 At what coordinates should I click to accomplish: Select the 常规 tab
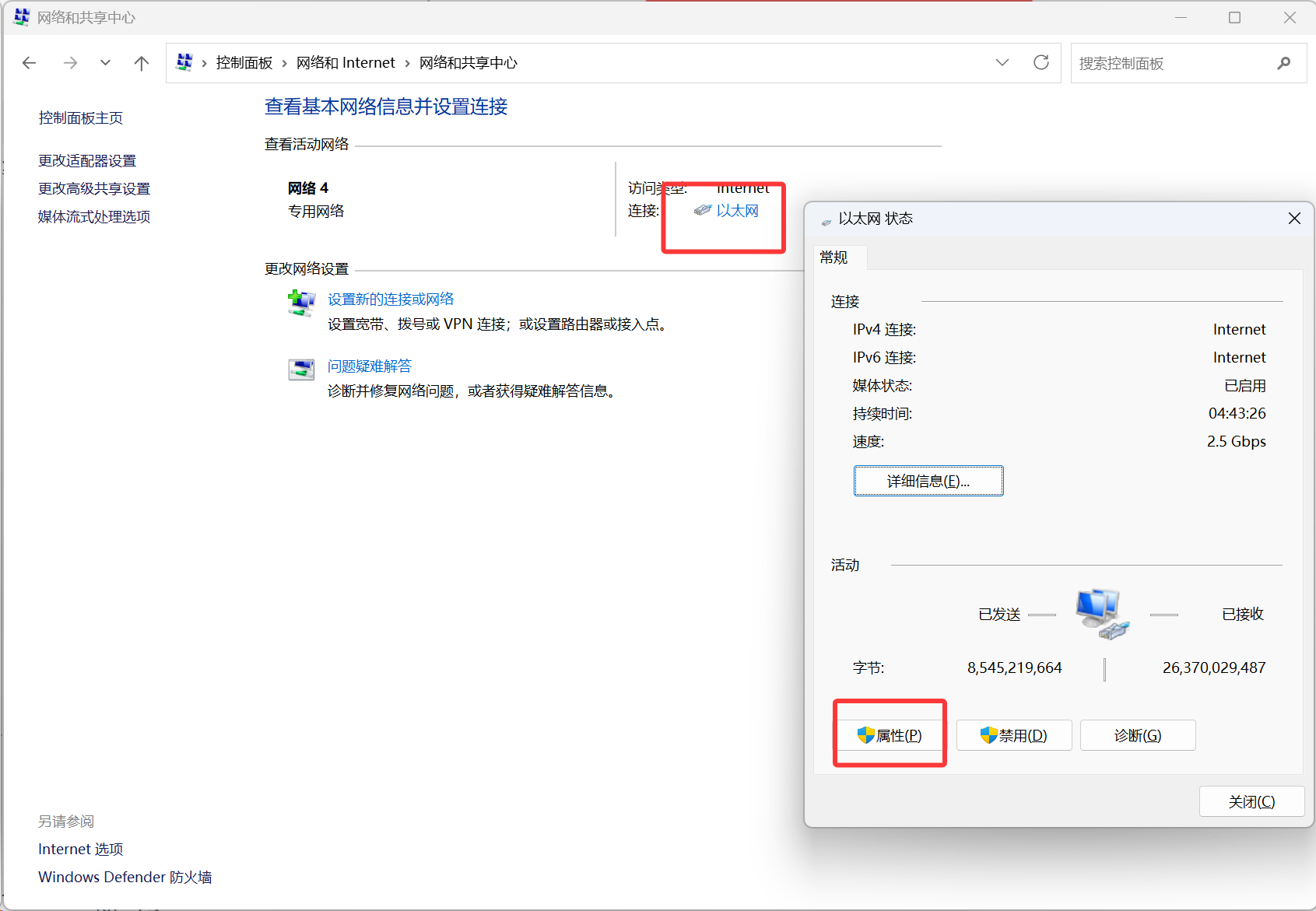pos(833,258)
